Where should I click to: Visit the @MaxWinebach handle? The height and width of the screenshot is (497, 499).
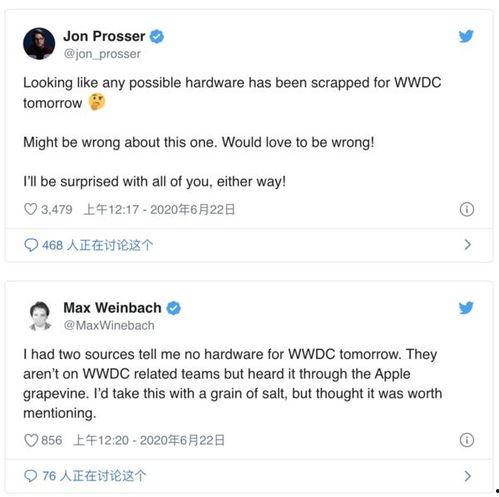pyautogui.click(x=109, y=325)
